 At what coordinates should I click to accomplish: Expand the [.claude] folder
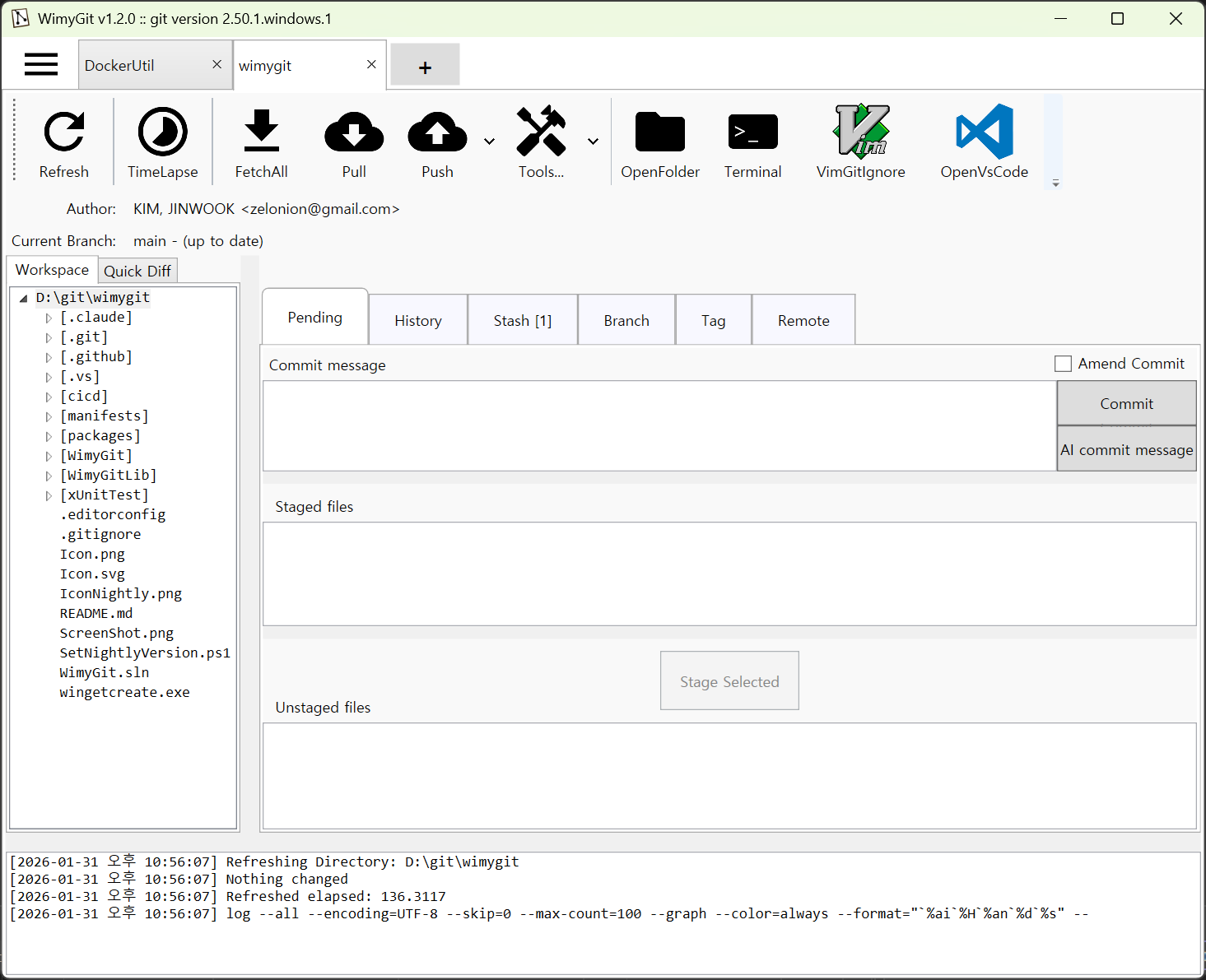click(x=49, y=318)
